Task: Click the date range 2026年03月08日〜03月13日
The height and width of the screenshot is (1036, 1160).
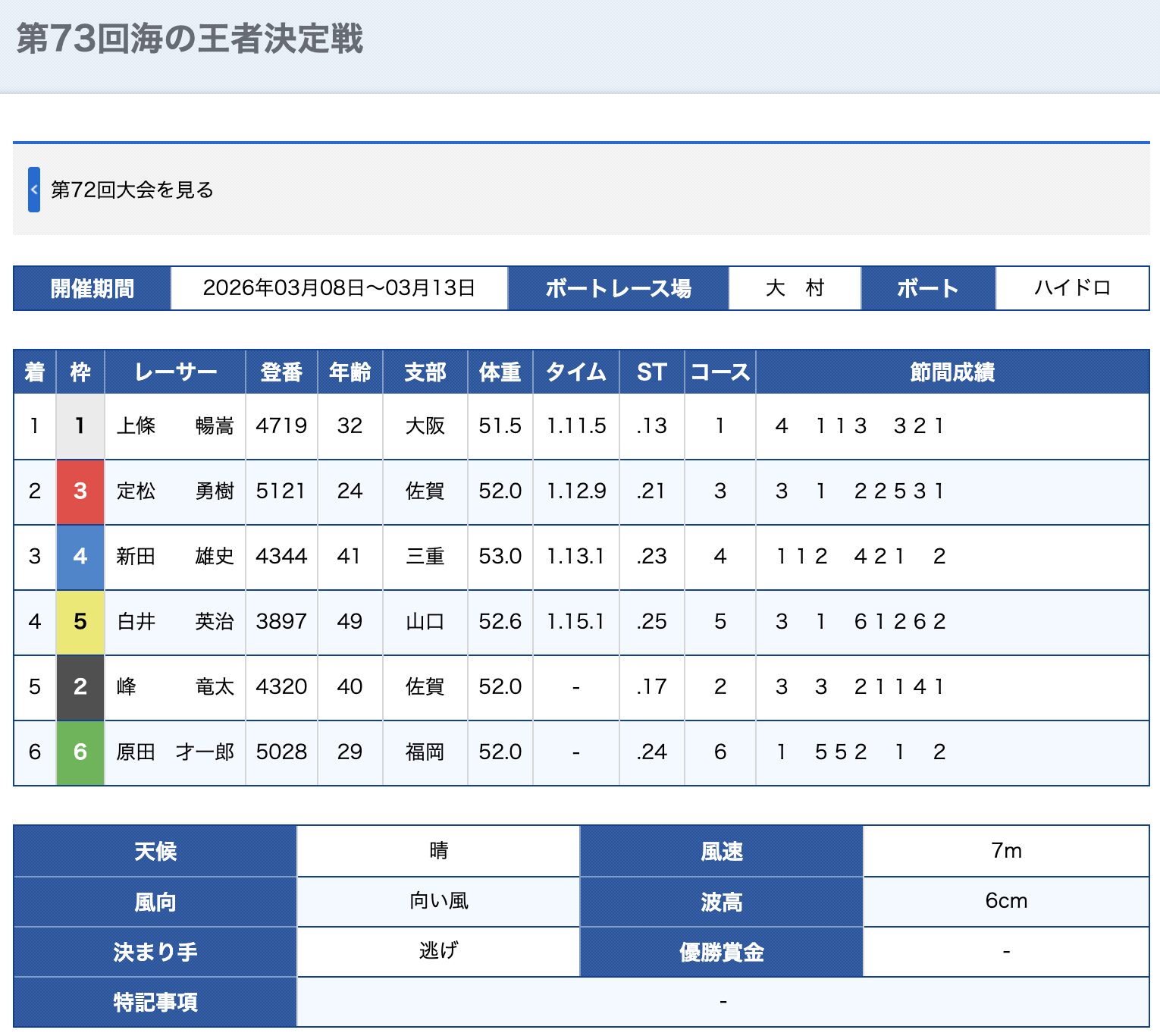Action: pyautogui.click(x=339, y=288)
